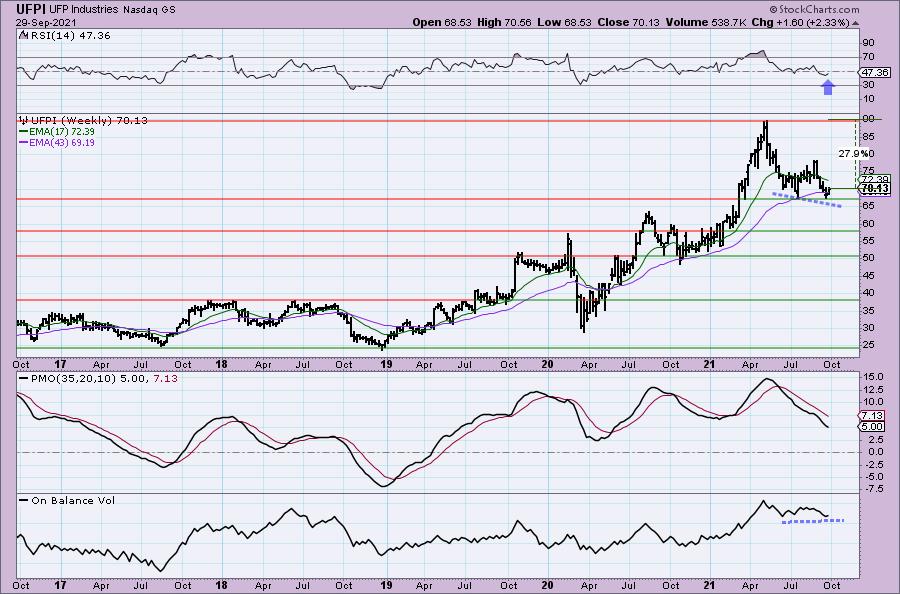Click the 47.36 value tag on the RSI axis
The width and height of the screenshot is (900, 594).
point(875,72)
